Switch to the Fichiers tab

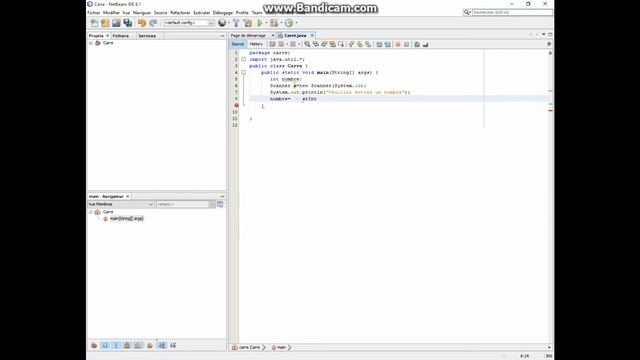(121, 36)
